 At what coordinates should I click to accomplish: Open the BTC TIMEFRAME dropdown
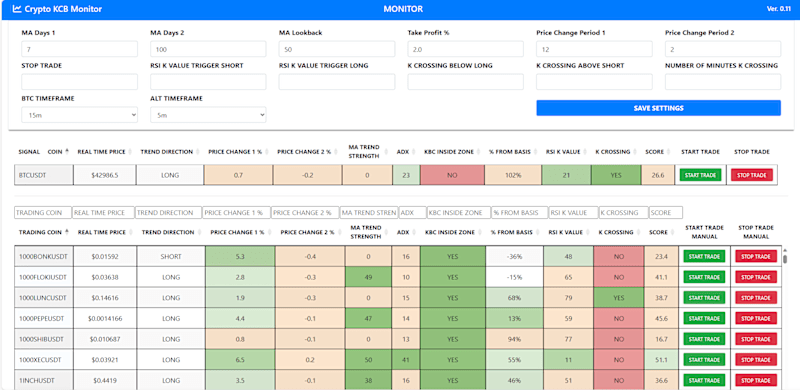point(80,115)
